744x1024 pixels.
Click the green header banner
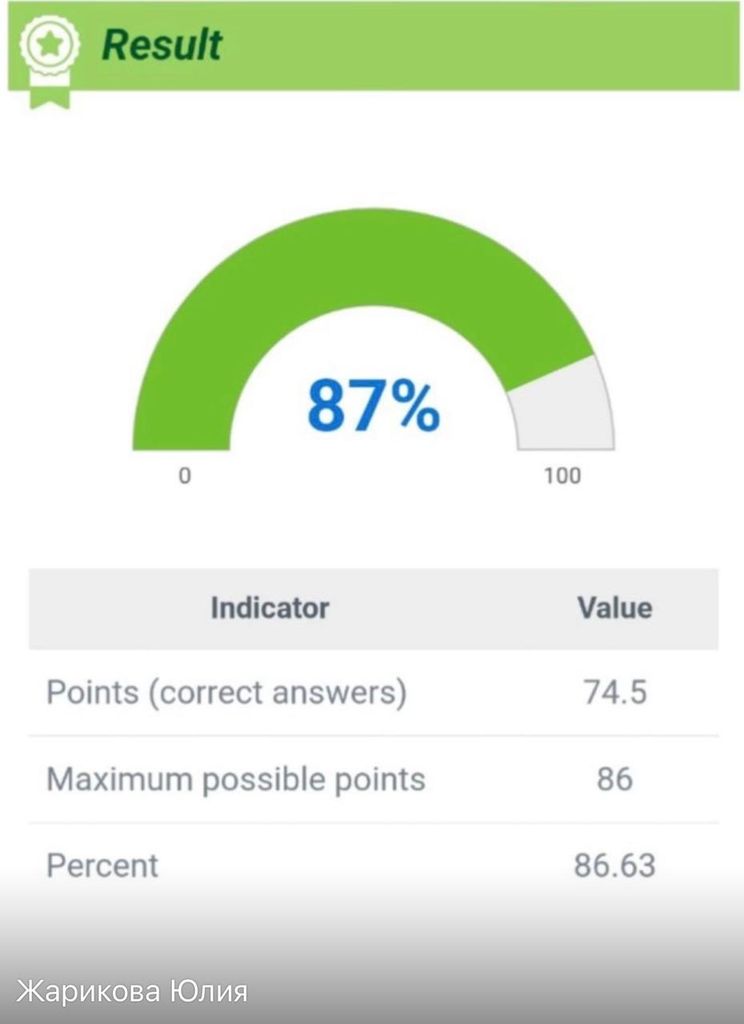(480, 46)
